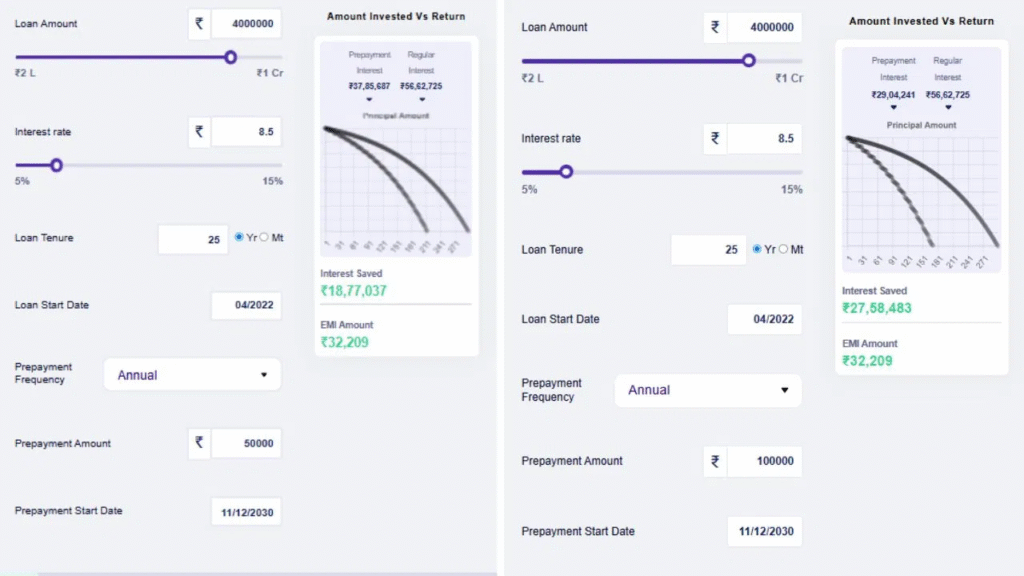Click the rupee icon beside the 50000 prepayment amount
The height and width of the screenshot is (576, 1024).
(199, 444)
